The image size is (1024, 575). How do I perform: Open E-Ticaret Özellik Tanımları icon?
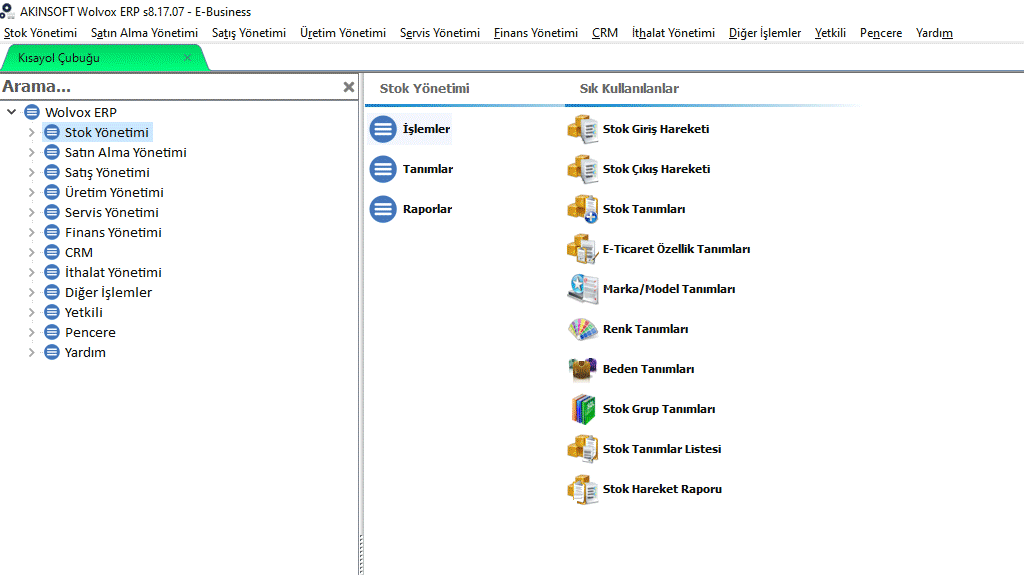point(583,249)
